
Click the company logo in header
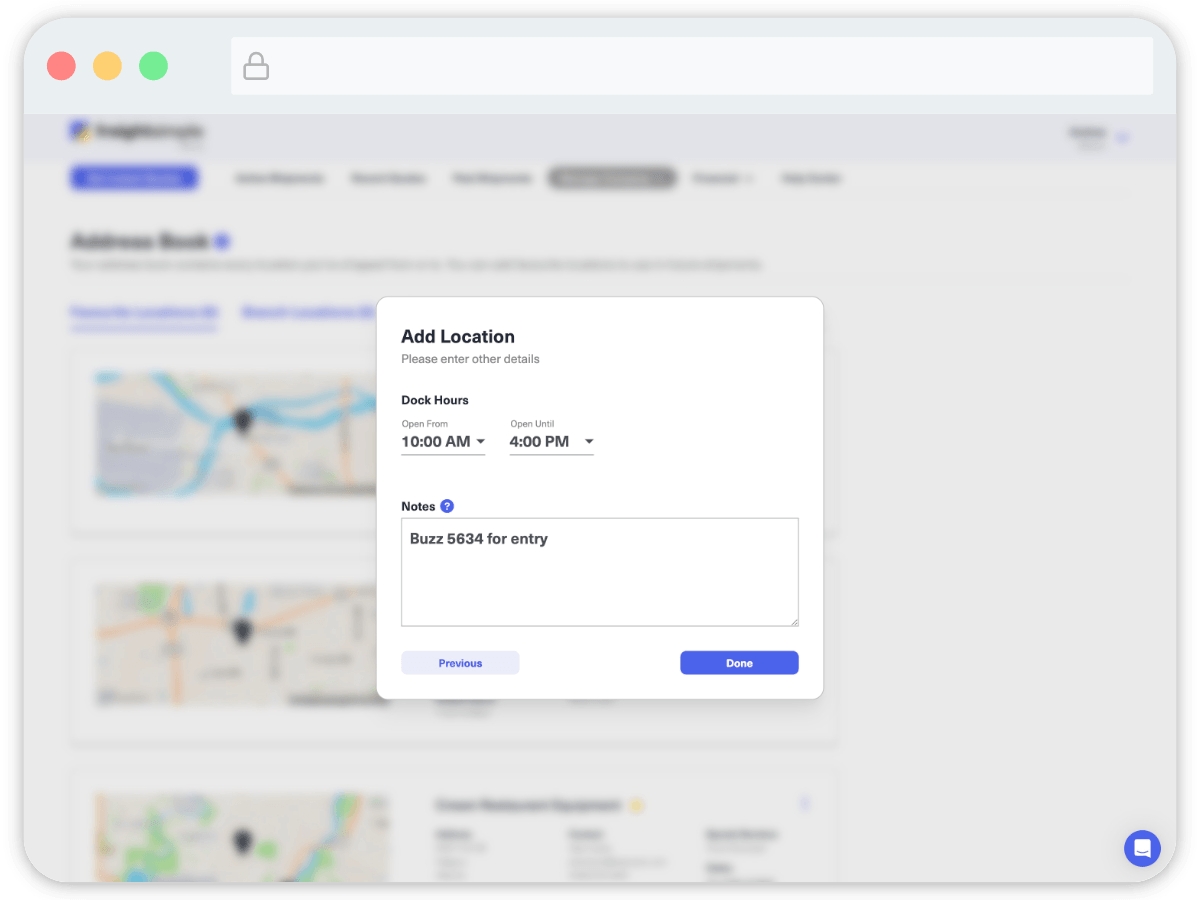136,132
